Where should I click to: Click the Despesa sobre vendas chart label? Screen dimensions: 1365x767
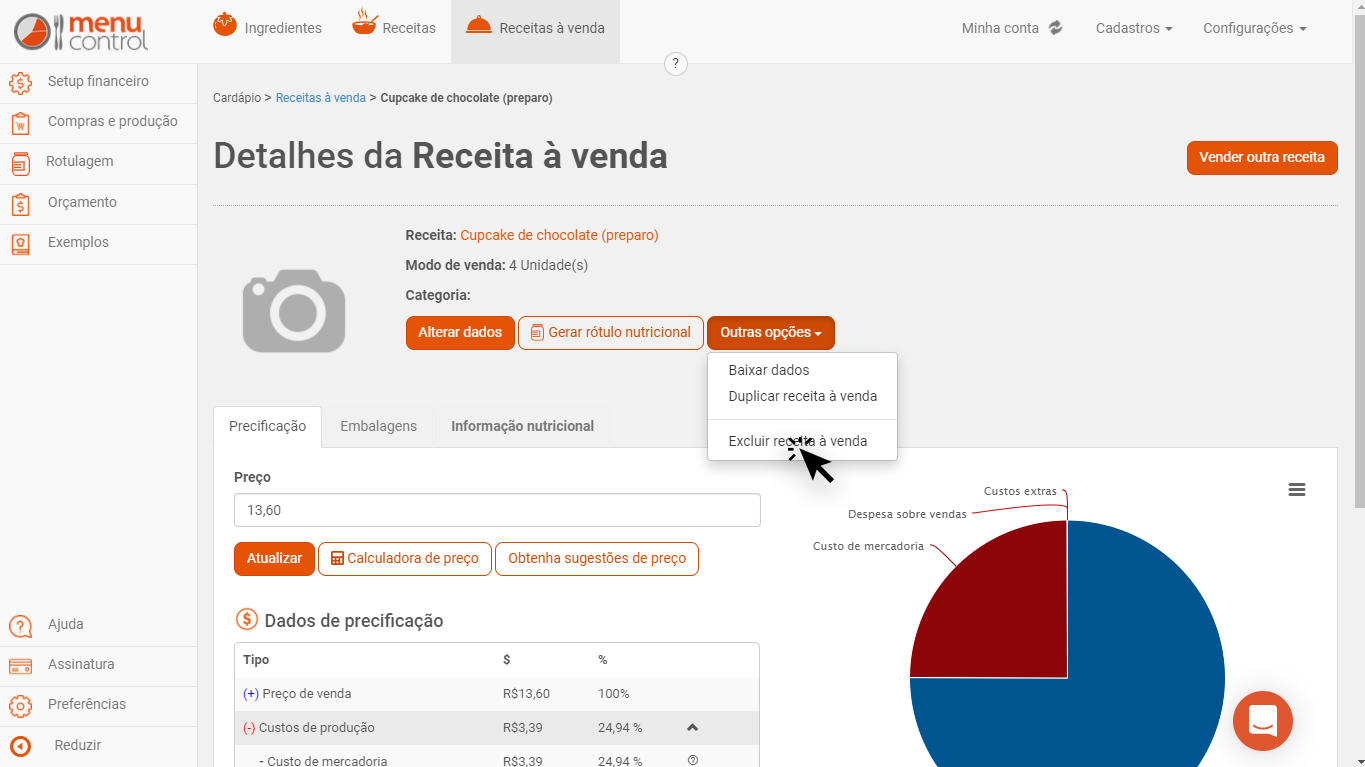click(x=907, y=514)
